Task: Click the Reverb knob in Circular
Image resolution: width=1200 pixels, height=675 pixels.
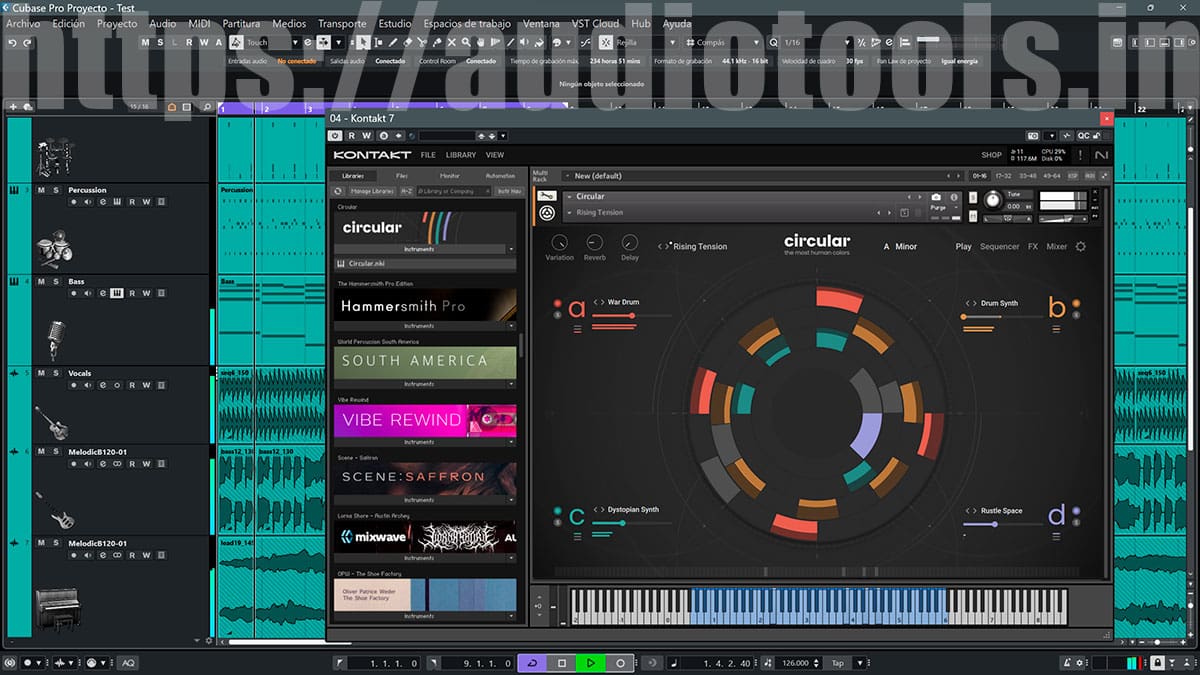Action: [x=594, y=242]
